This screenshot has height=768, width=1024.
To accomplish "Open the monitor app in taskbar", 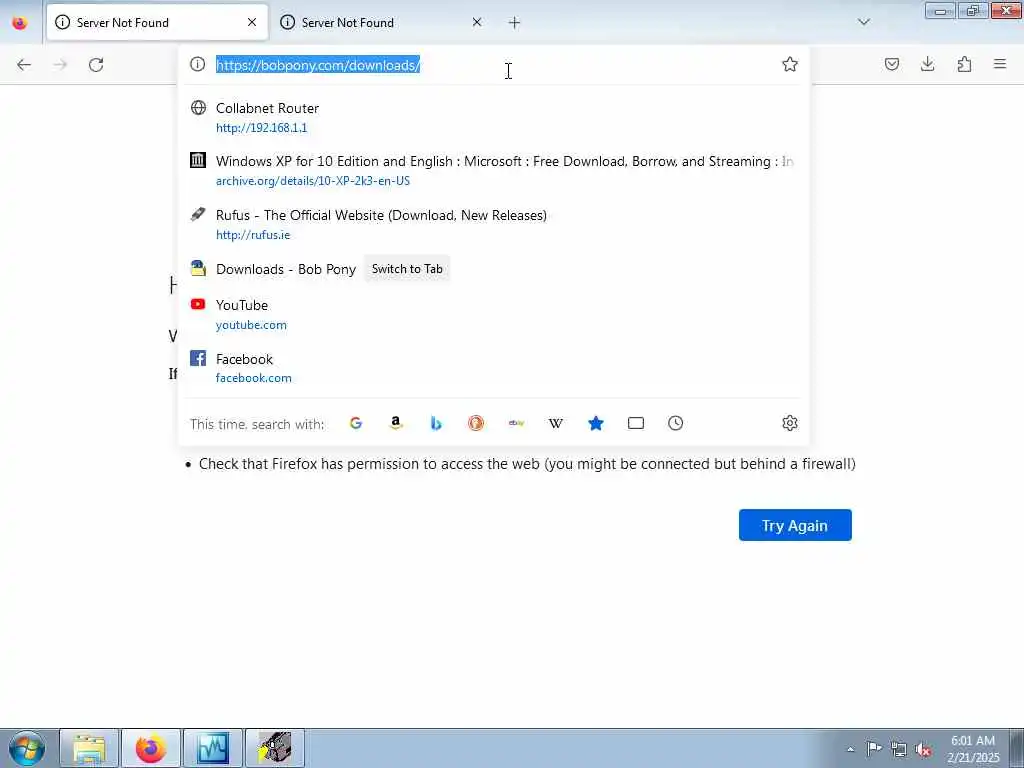I will (213, 748).
